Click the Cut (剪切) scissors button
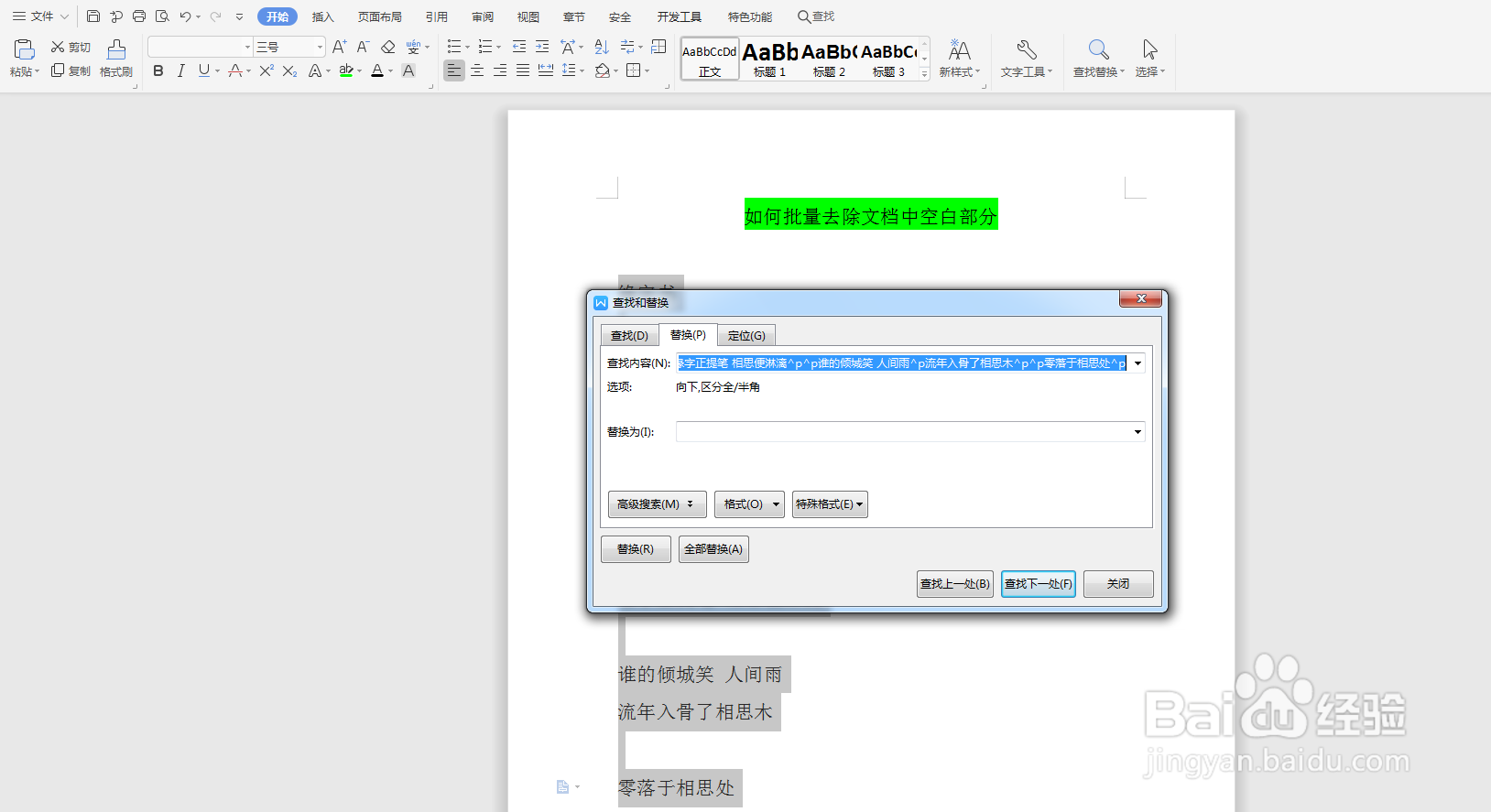Image resolution: width=1491 pixels, height=812 pixels. point(71,47)
